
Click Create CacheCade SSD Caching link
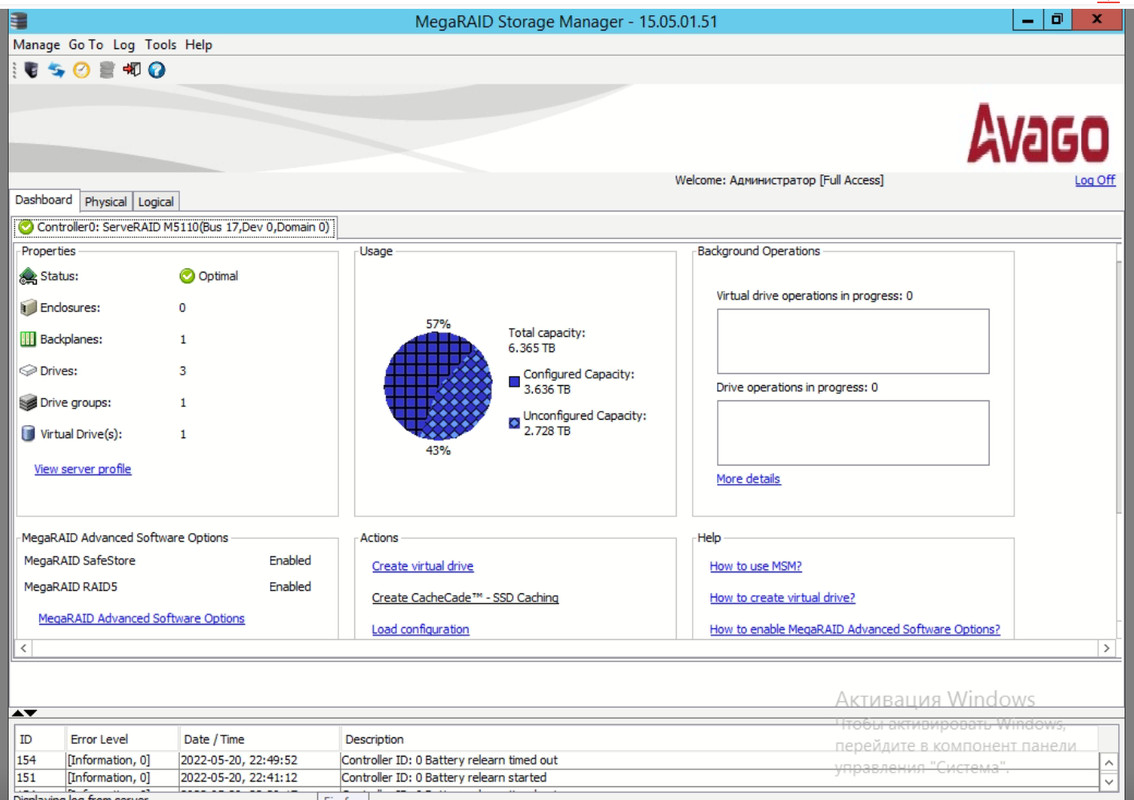465,598
